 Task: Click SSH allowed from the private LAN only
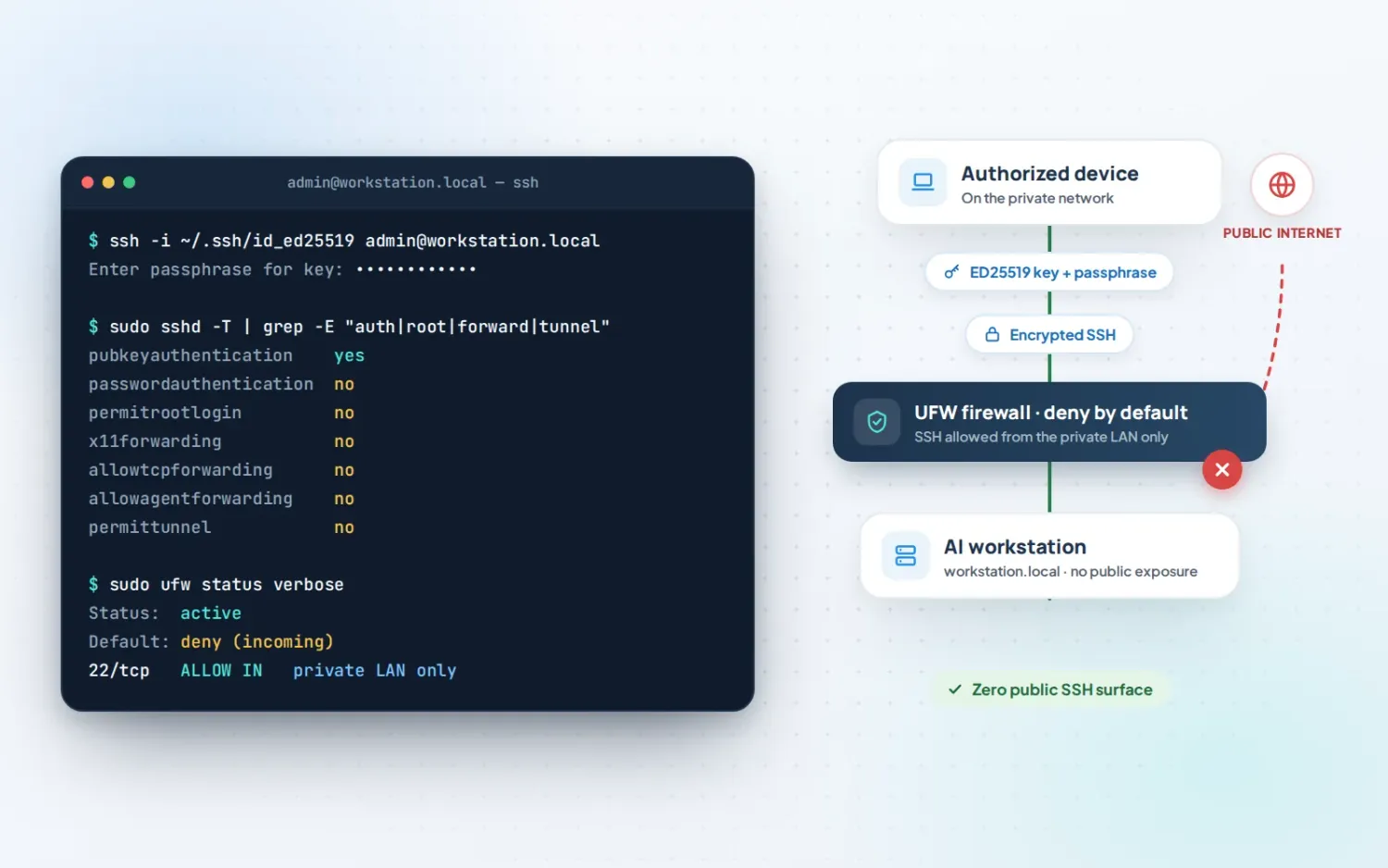tap(1041, 437)
